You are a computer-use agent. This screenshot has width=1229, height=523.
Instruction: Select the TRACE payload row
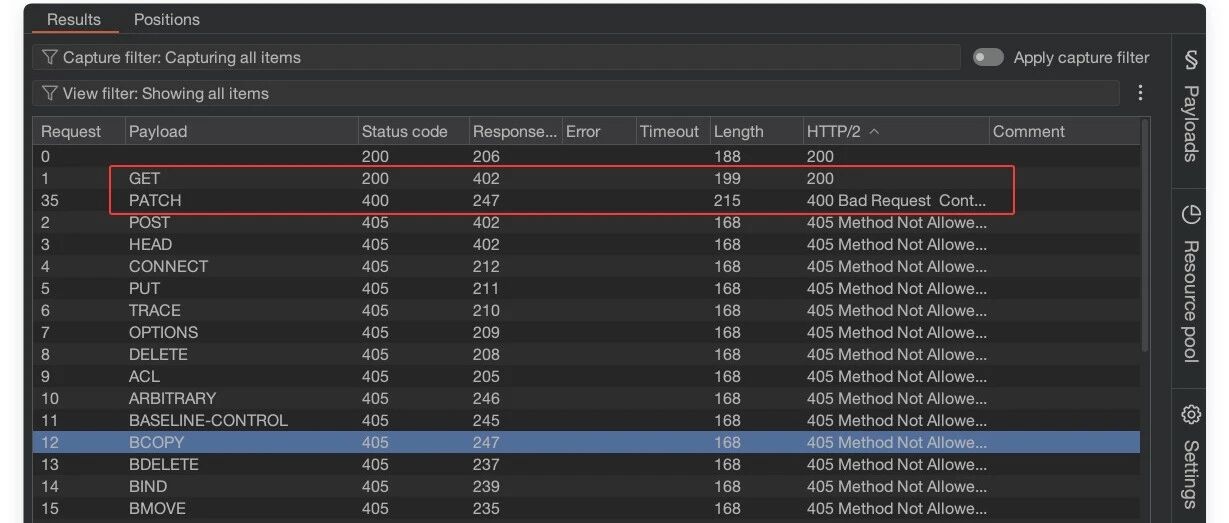(x=586, y=310)
